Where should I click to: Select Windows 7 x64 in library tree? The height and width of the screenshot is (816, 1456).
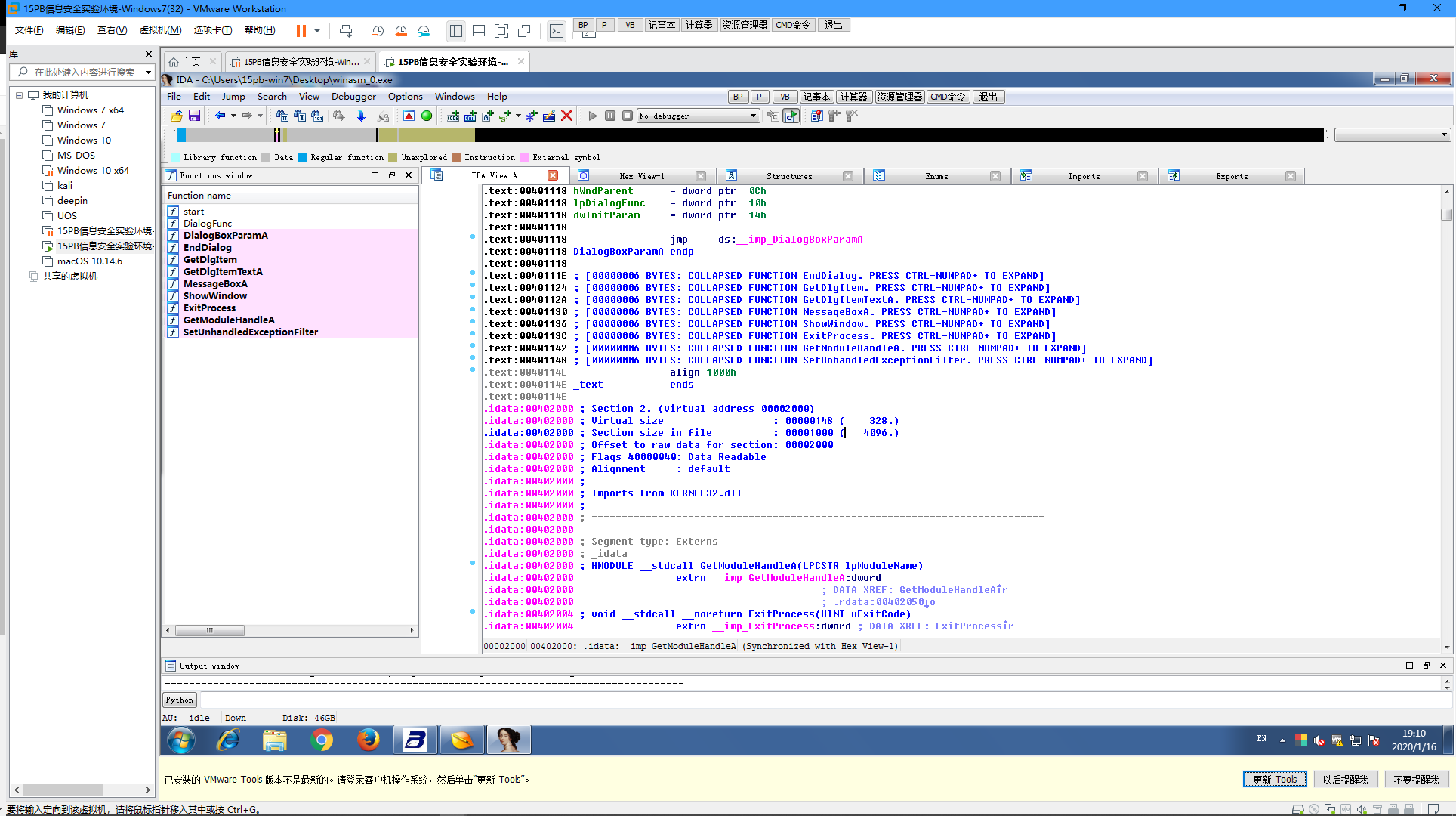91,110
